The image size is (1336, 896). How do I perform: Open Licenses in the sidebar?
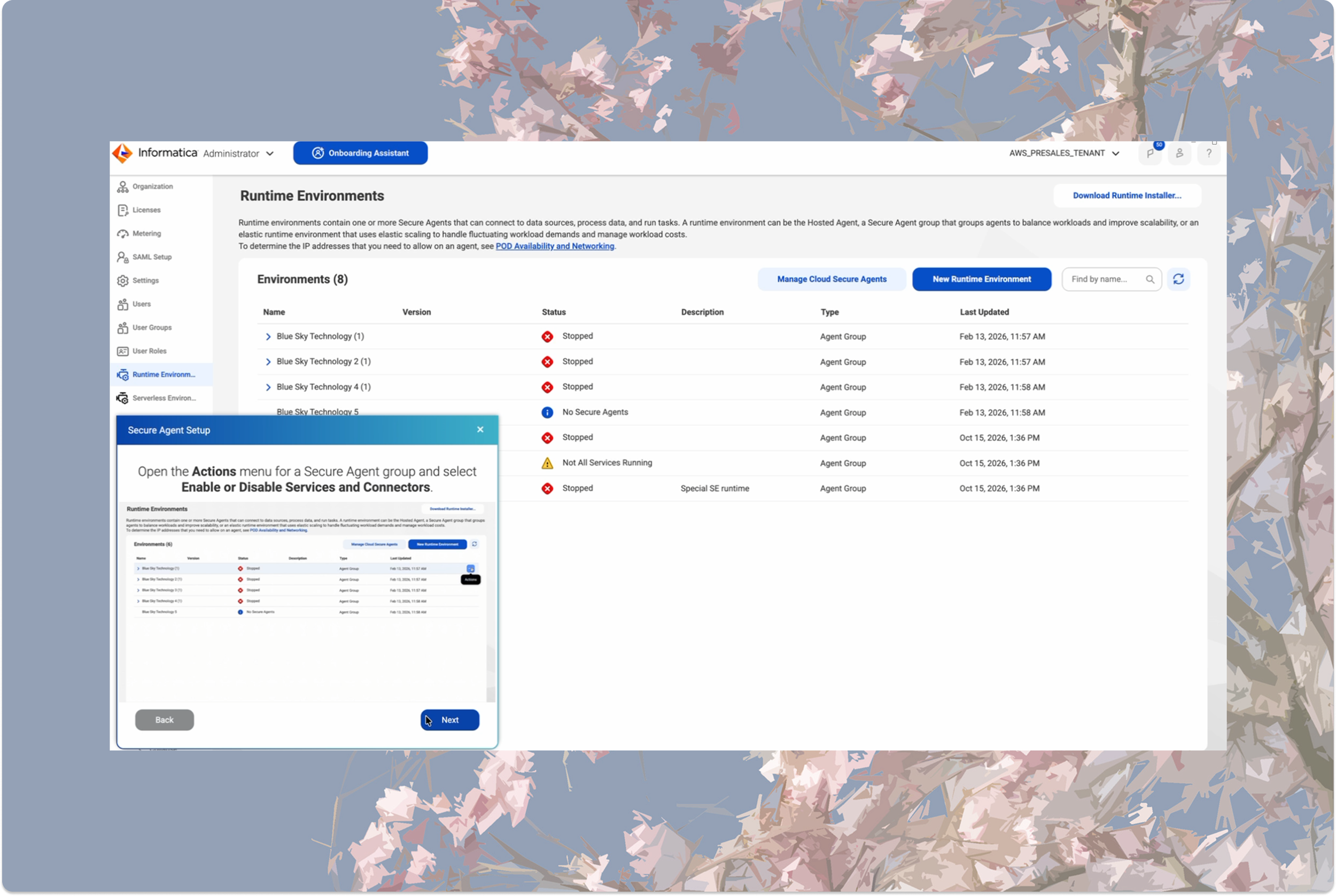click(x=146, y=211)
